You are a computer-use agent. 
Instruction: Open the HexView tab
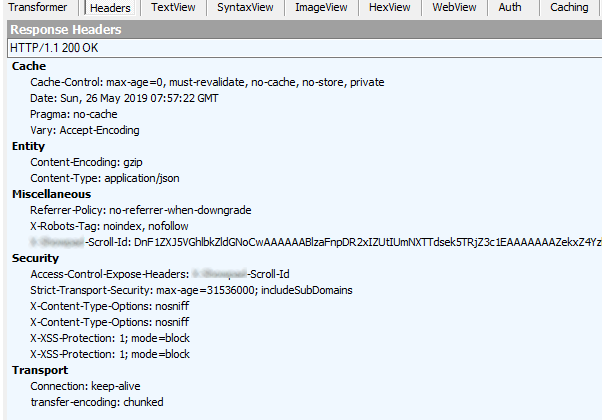(x=389, y=7)
